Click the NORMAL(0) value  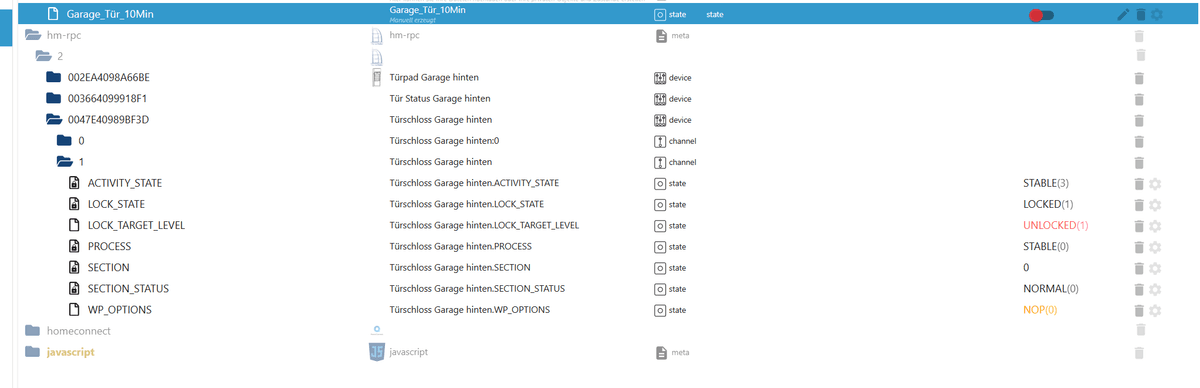pyautogui.click(x=1050, y=289)
